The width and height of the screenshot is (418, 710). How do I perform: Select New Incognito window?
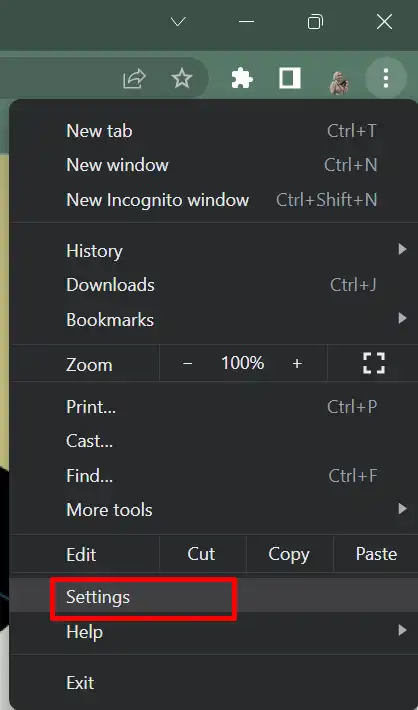214,200
